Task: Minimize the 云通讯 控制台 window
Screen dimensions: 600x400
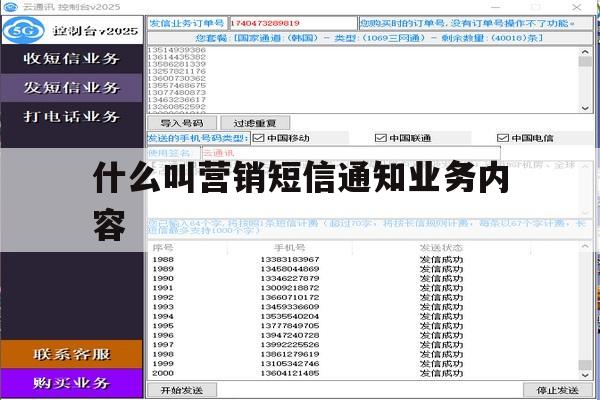Action: pos(496,7)
